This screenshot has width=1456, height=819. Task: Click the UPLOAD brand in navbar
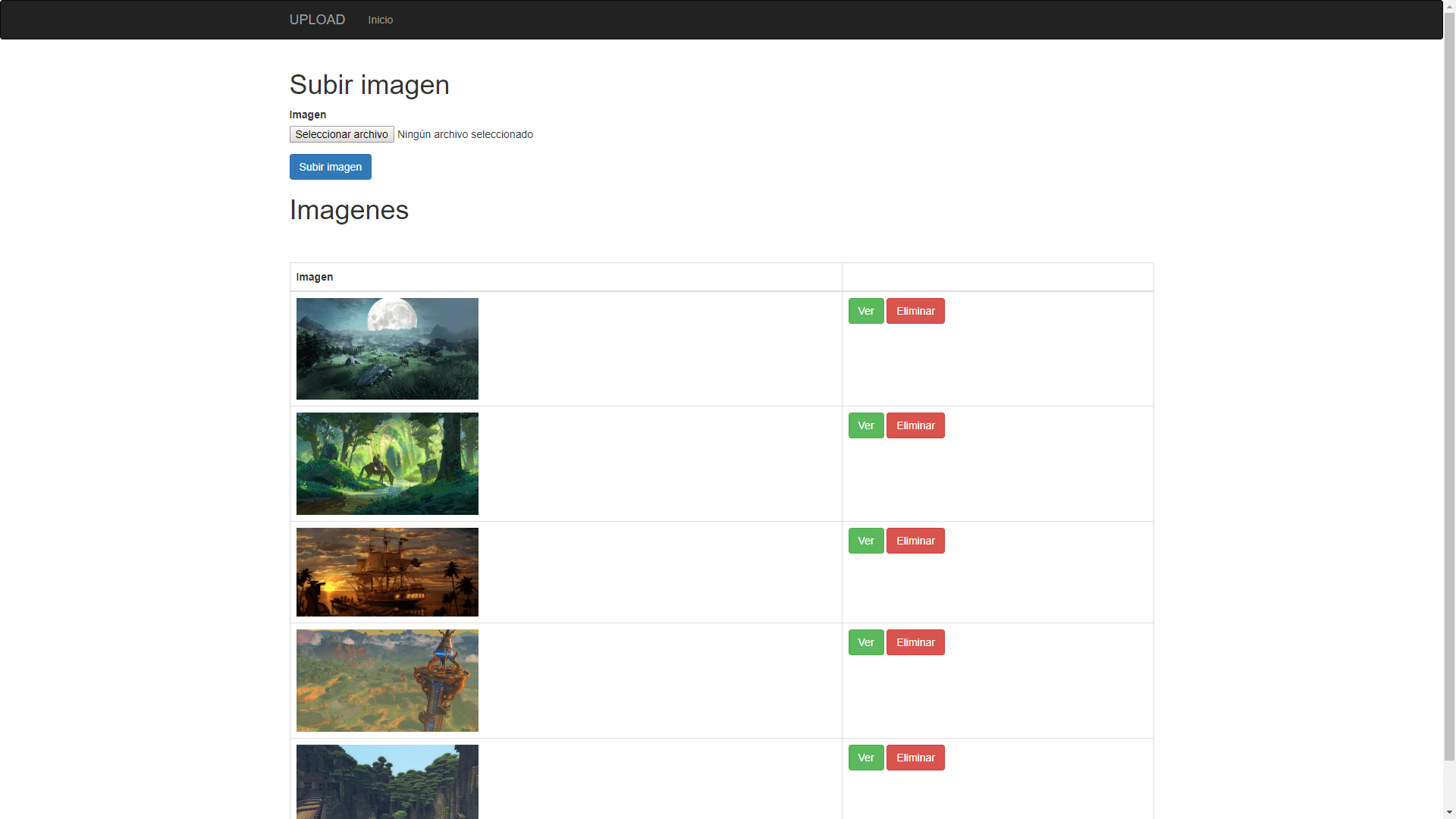(316, 20)
